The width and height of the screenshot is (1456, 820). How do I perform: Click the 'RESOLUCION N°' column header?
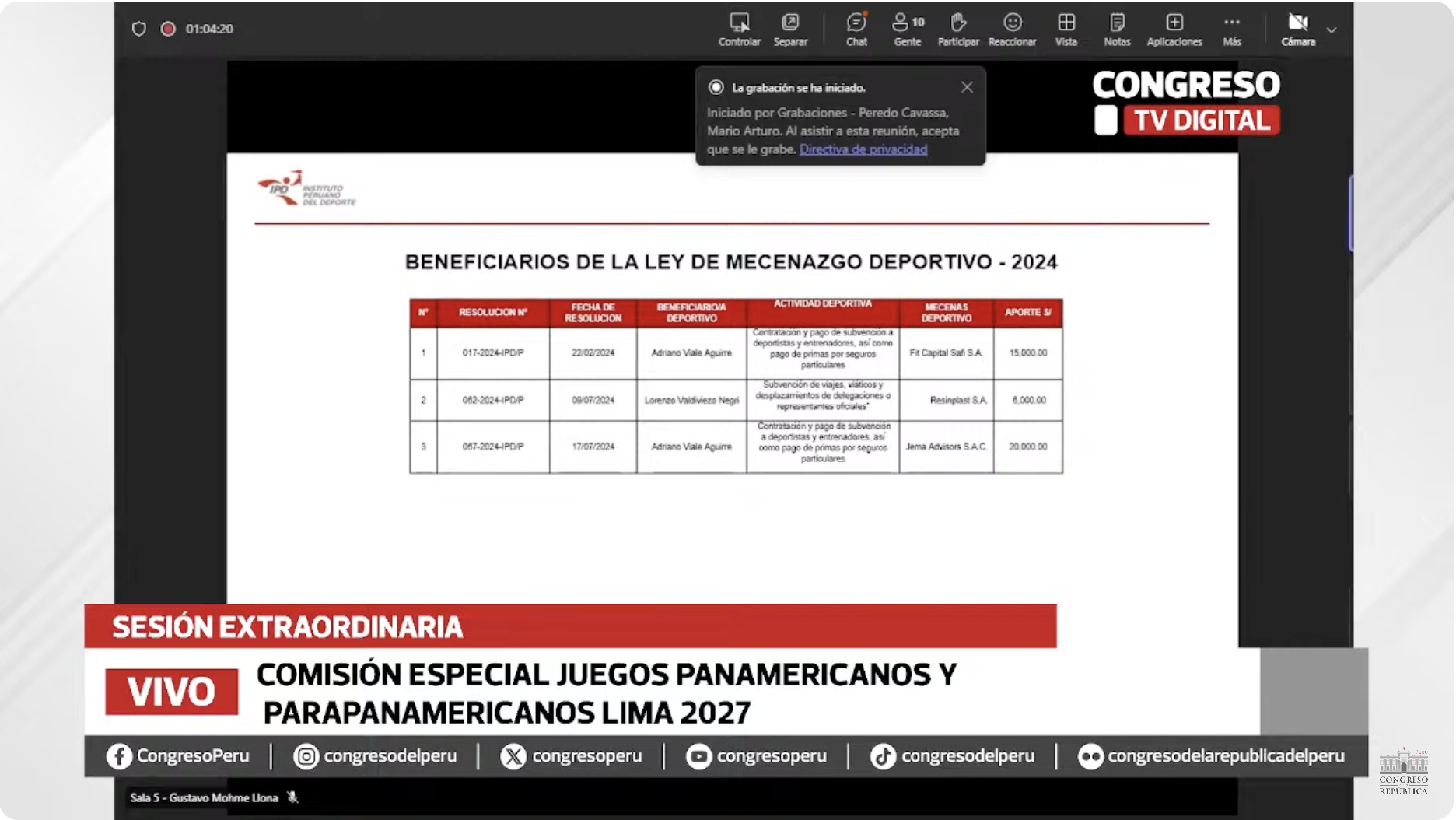[493, 312]
